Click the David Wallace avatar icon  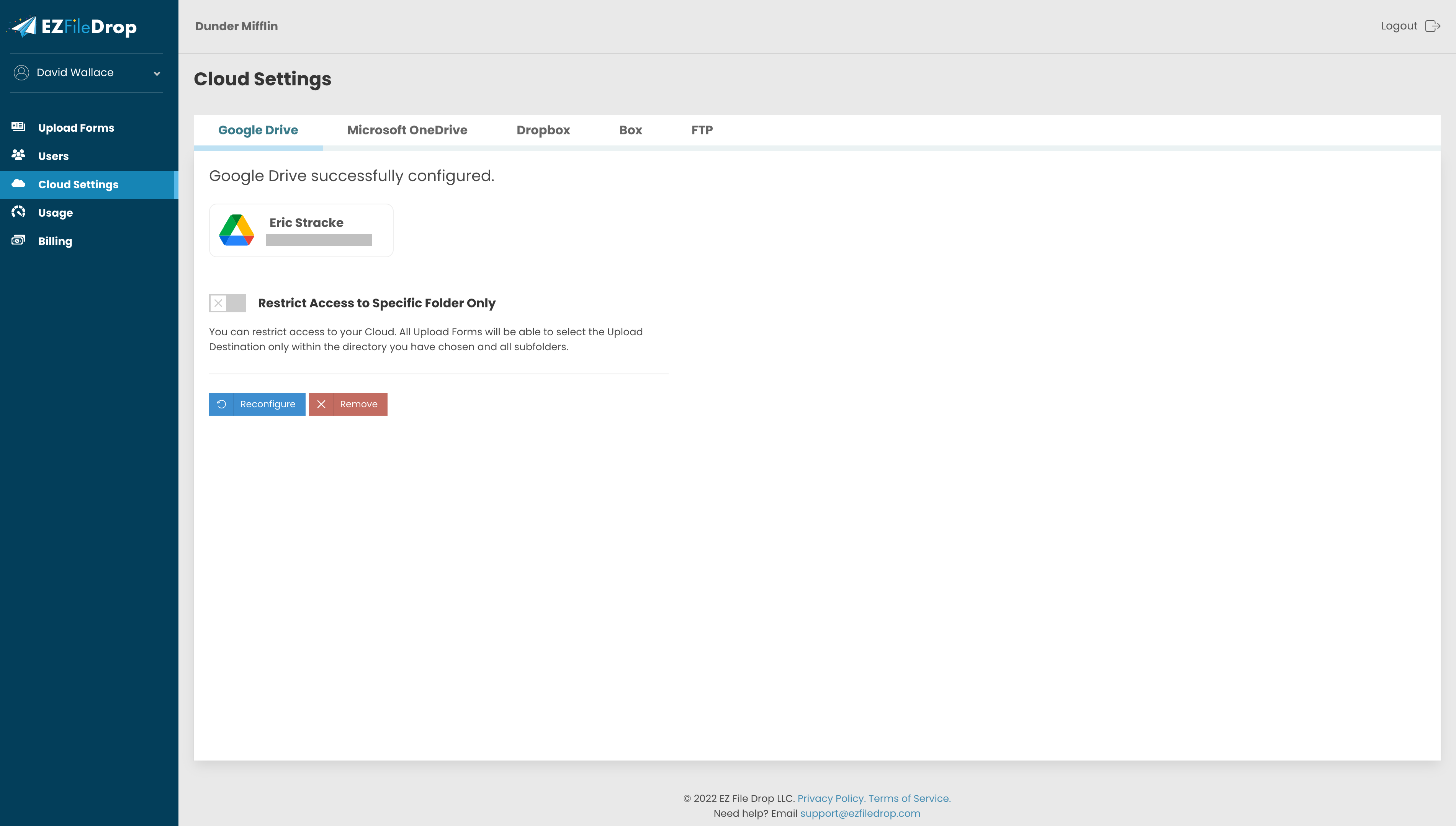click(21, 72)
